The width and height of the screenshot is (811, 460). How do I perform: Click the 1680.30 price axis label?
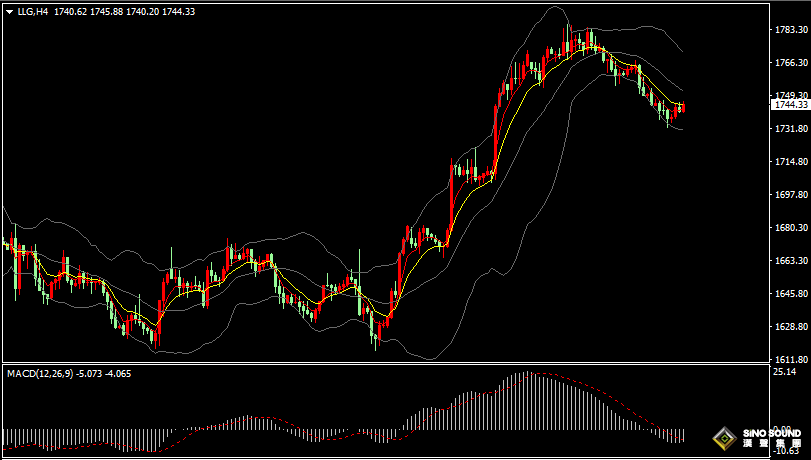791,228
